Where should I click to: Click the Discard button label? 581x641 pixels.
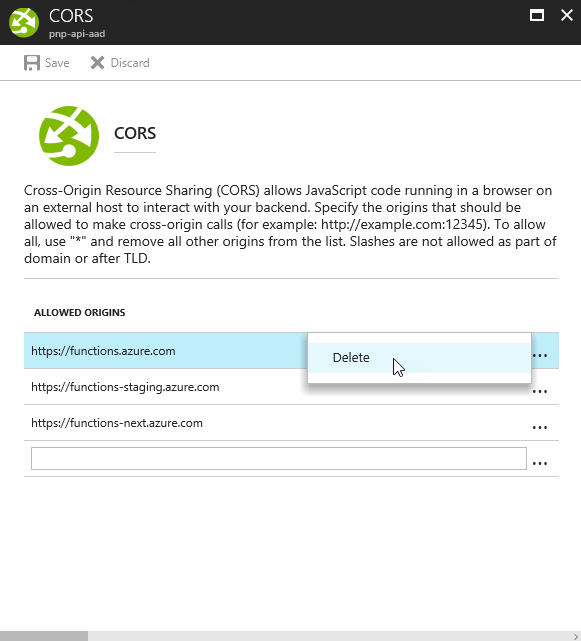130,63
